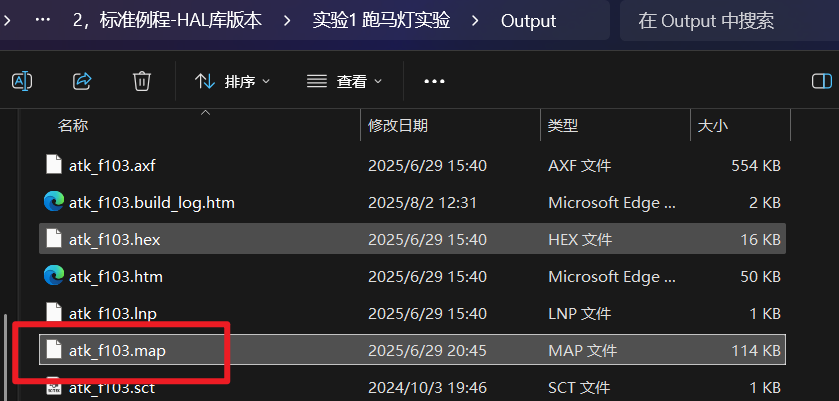Click the Rename toolbar icon
The image size is (839, 401).
(22, 81)
